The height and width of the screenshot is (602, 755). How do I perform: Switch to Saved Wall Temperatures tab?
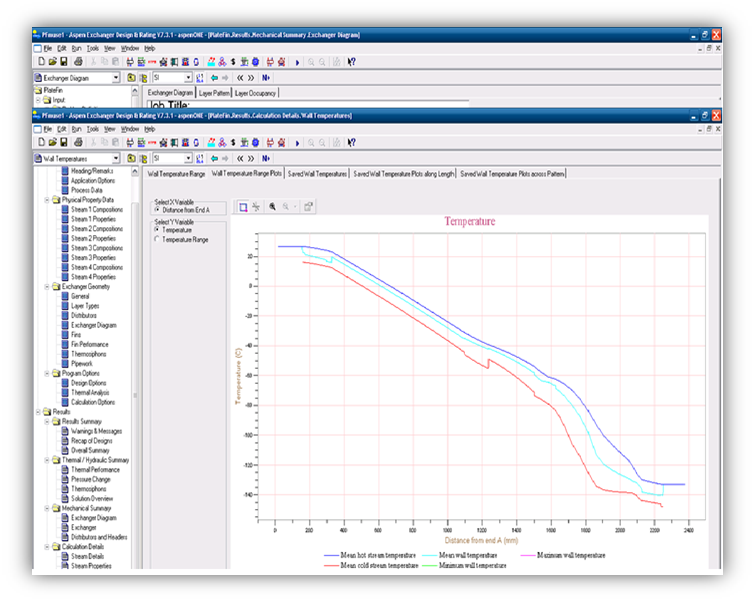[317, 174]
